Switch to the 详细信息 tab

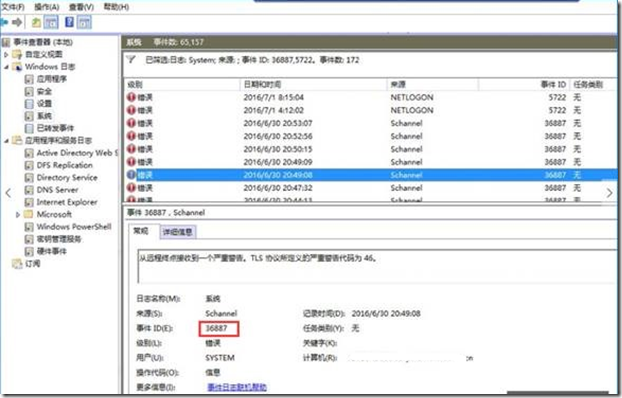(178, 232)
